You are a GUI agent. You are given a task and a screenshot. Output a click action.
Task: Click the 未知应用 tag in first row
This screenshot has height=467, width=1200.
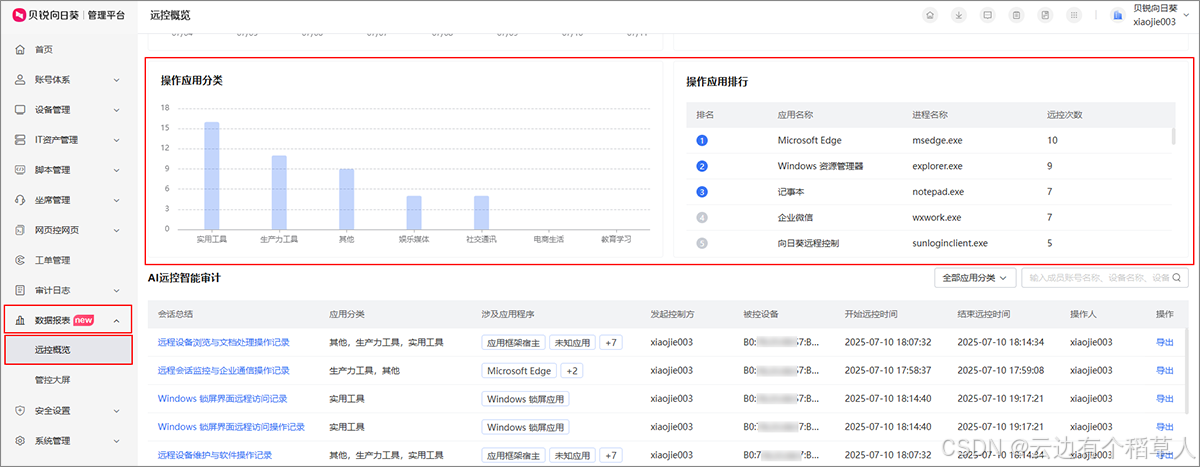[572, 342]
